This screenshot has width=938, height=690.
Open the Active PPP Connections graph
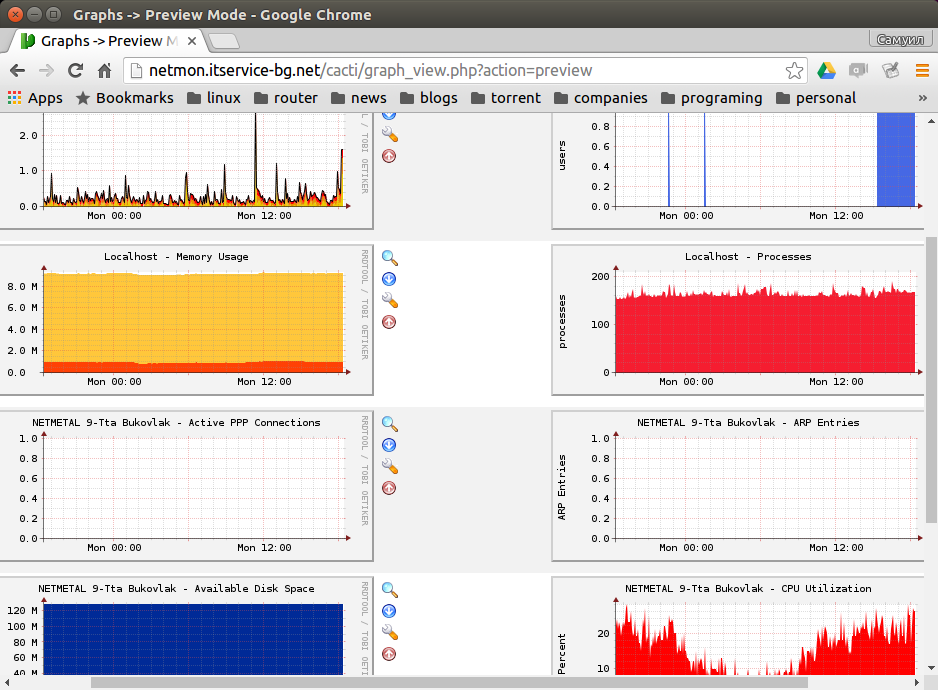point(185,486)
